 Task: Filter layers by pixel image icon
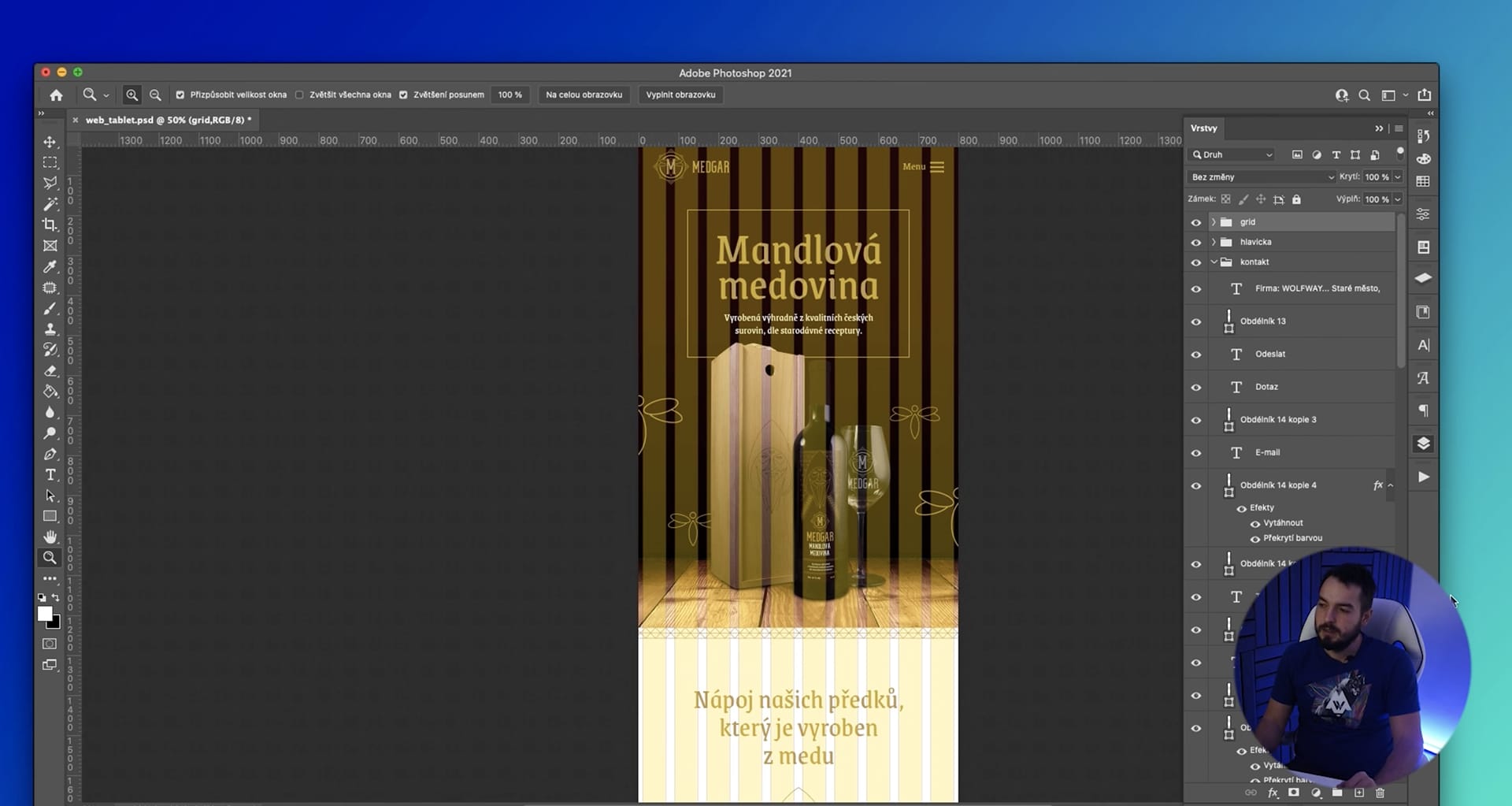pyautogui.click(x=1297, y=155)
